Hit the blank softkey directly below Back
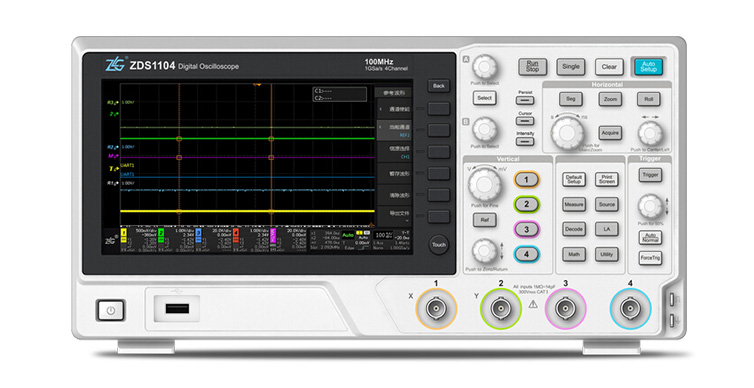 click(439, 109)
